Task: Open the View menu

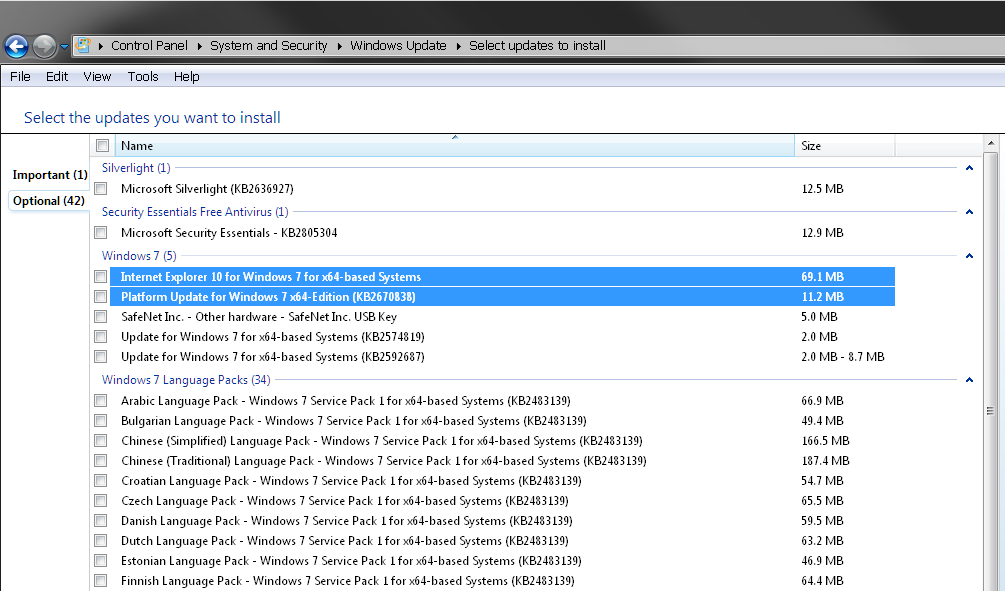Action: (x=97, y=77)
